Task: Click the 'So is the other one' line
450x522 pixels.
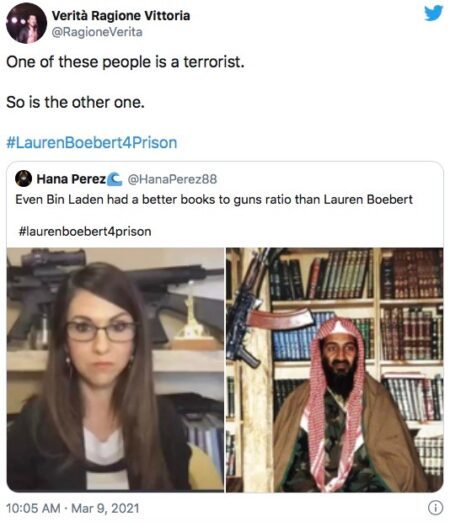Action: coord(75,102)
